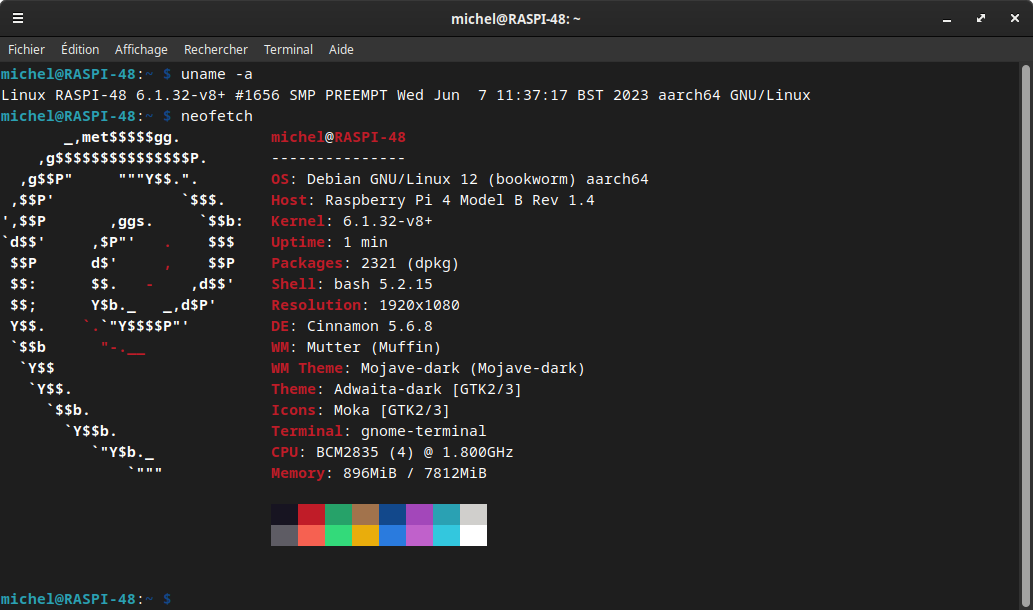Minimize the terminal window
This screenshot has height=610, width=1033.
click(947, 19)
